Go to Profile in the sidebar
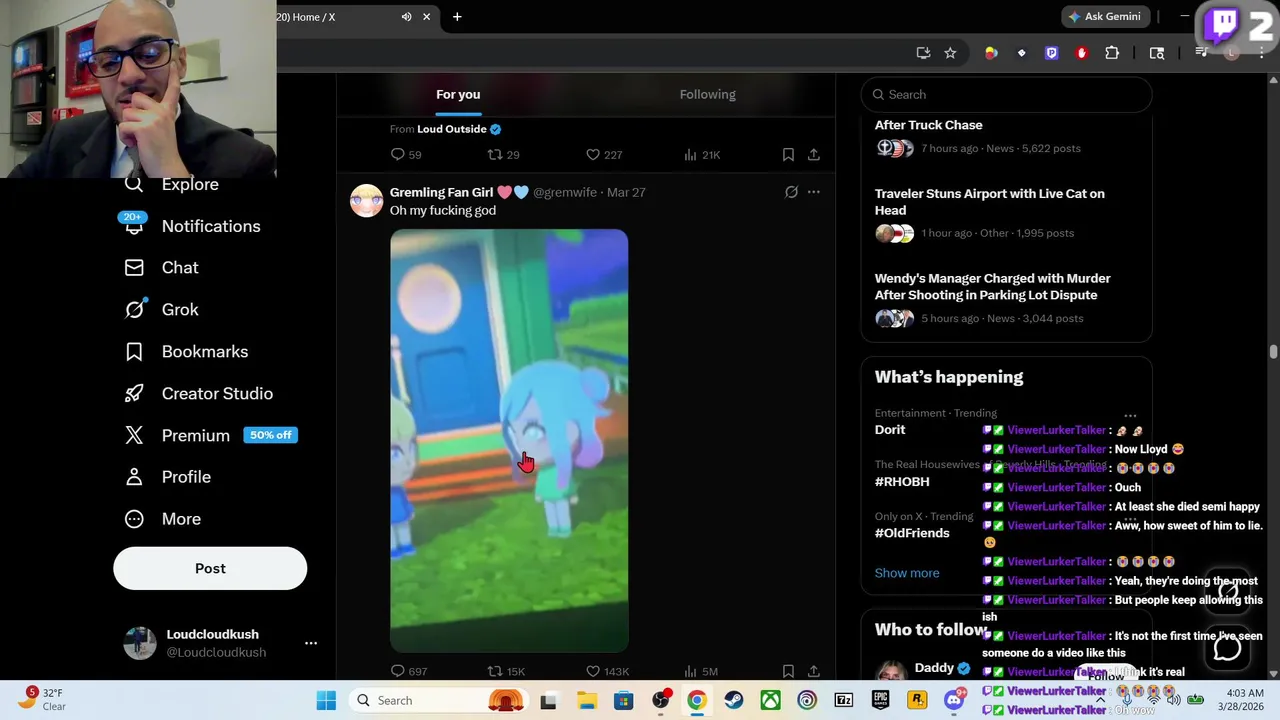The width and height of the screenshot is (1280, 720). pos(168,477)
